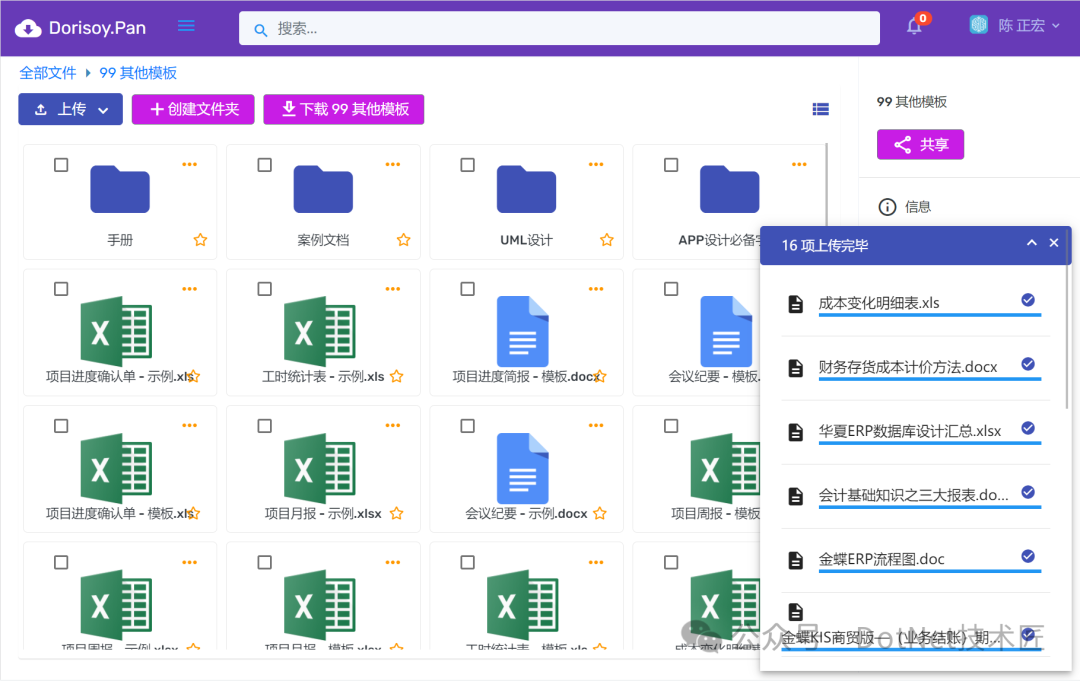This screenshot has width=1080, height=681.
Task: Open the 手册 folder icon
Action: [x=120, y=189]
